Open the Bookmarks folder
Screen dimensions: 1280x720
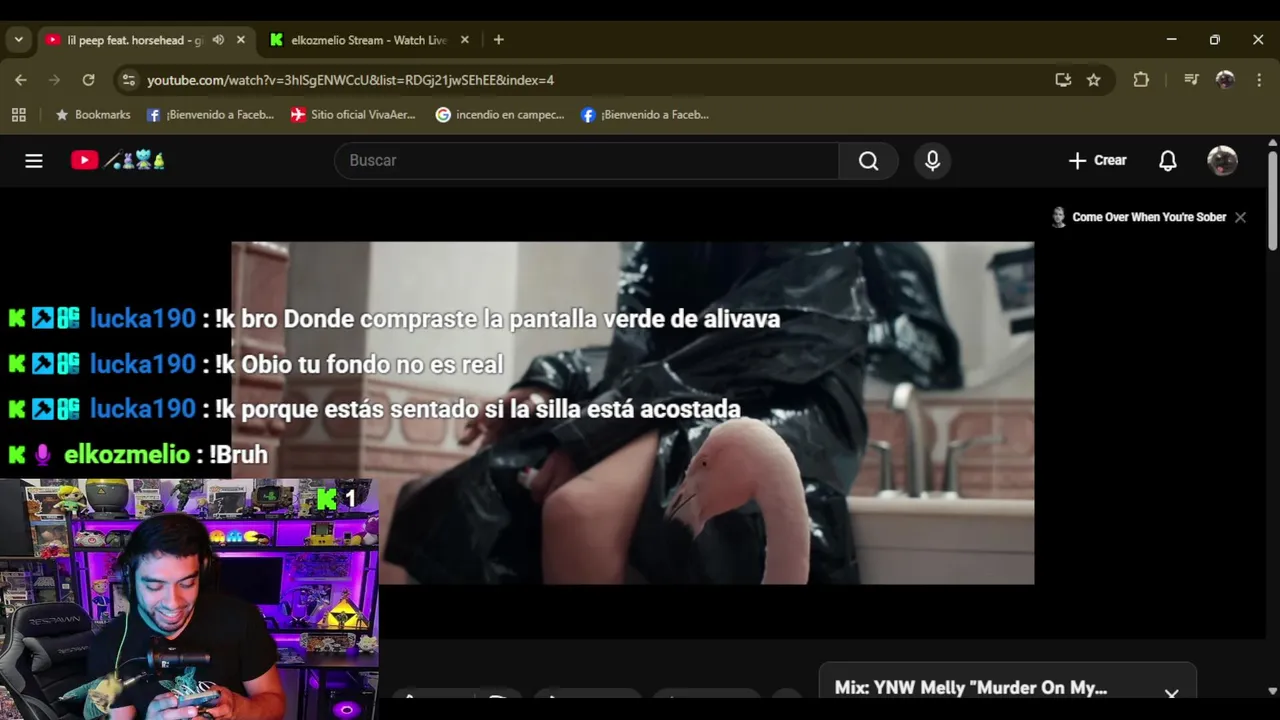[93, 115]
